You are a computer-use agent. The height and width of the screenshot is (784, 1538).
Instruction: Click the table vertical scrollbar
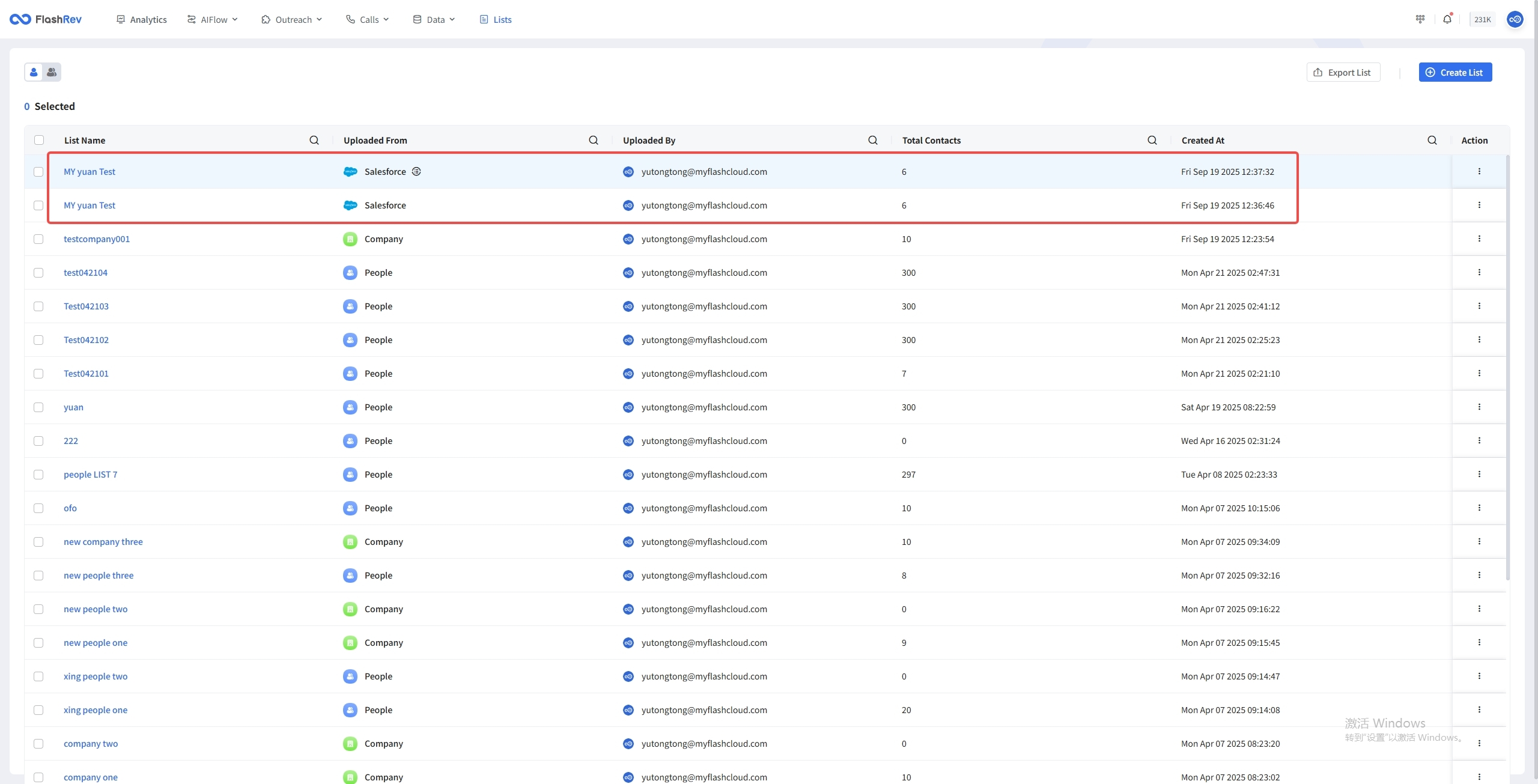[x=1507, y=366]
